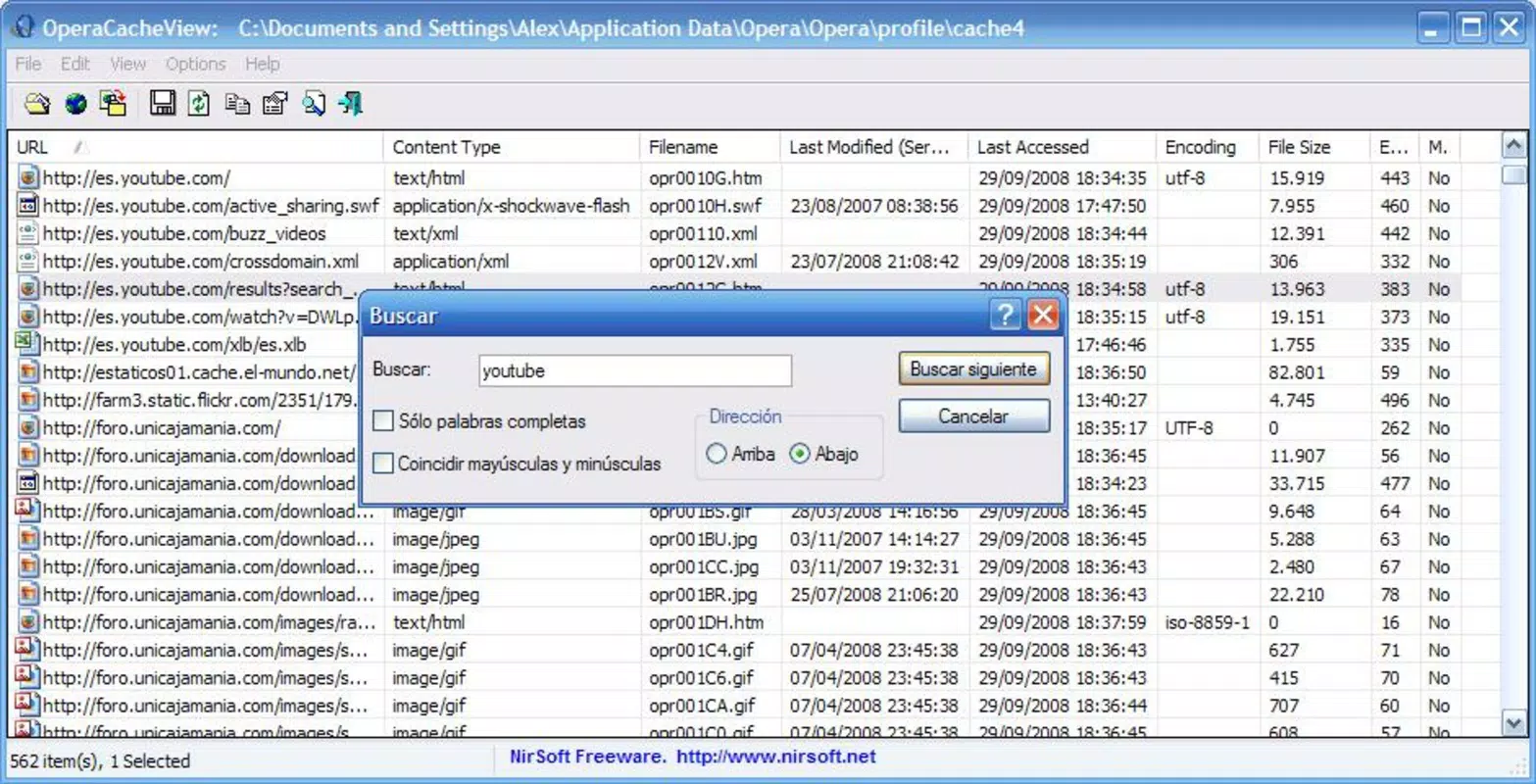Sort by the Last Accessed column header
The width and height of the screenshot is (1536, 784).
[1062, 147]
